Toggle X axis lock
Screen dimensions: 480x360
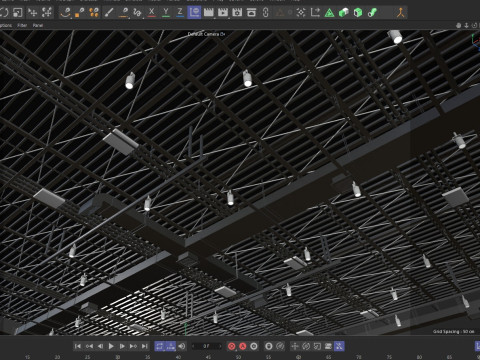click(152, 13)
